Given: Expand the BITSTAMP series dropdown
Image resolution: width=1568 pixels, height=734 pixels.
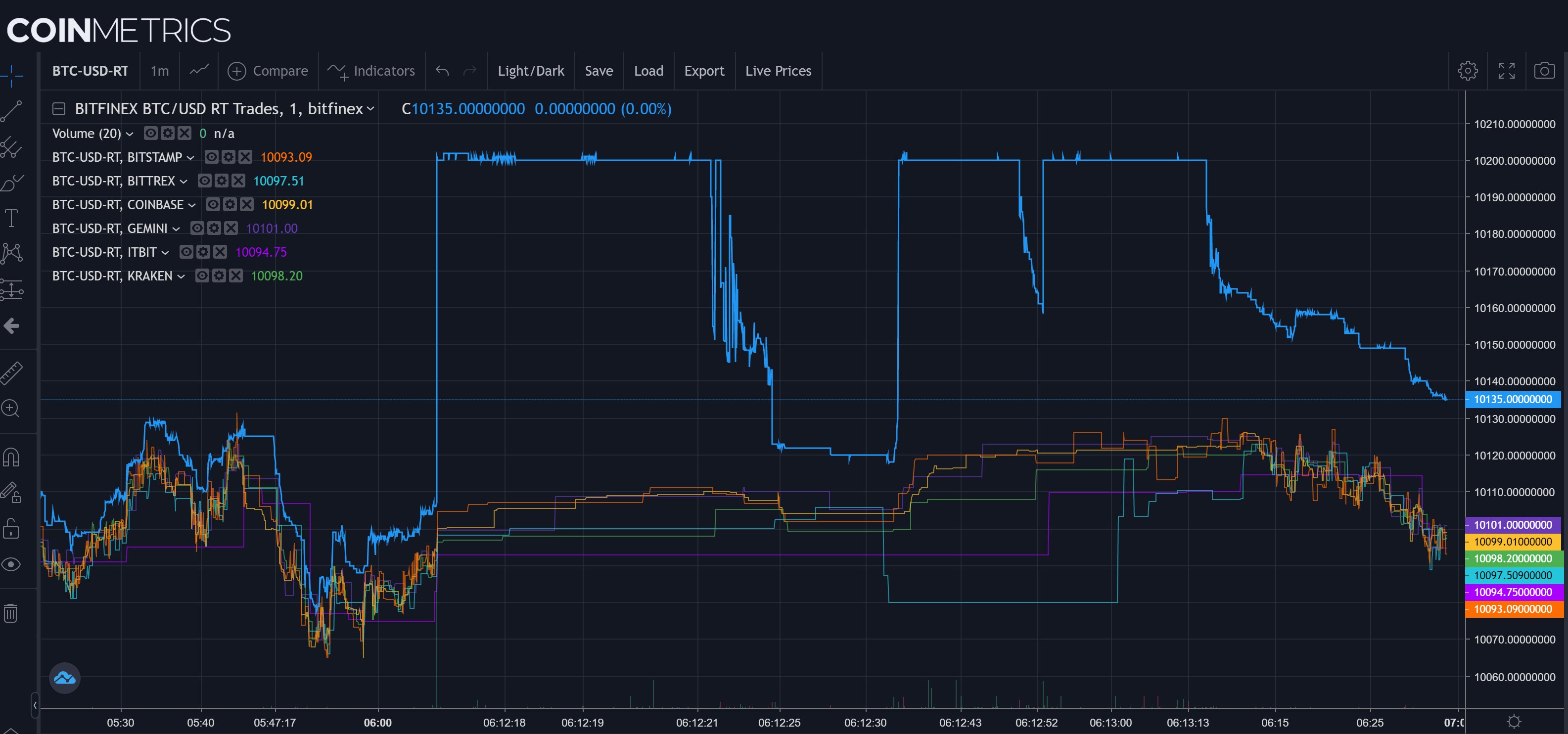Looking at the screenshot, I should coord(190,158).
